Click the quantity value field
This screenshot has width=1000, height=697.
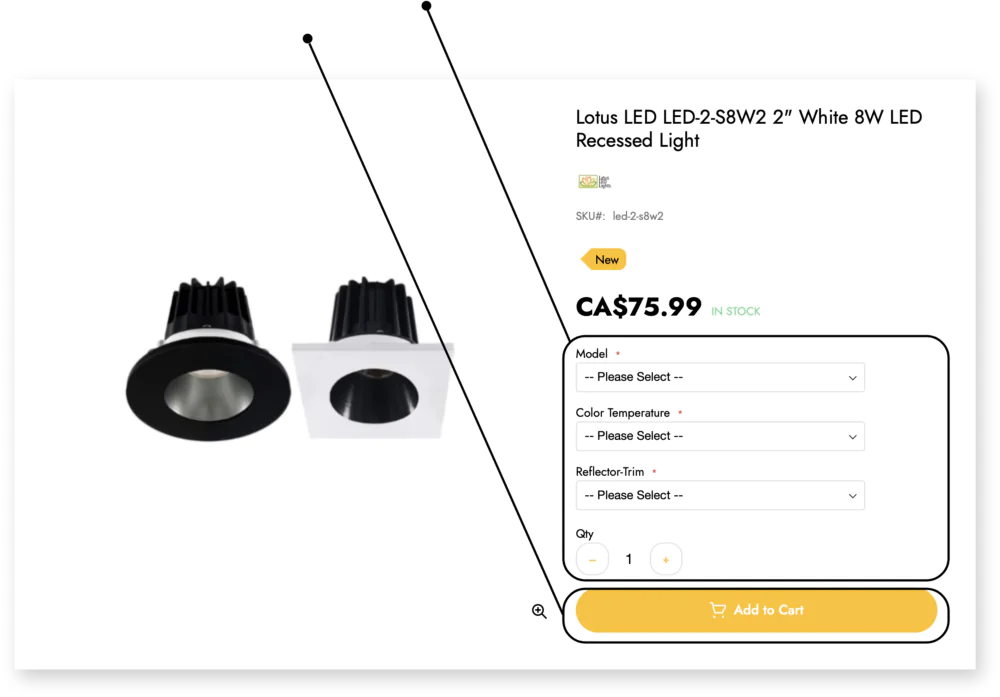pos(629,559)
